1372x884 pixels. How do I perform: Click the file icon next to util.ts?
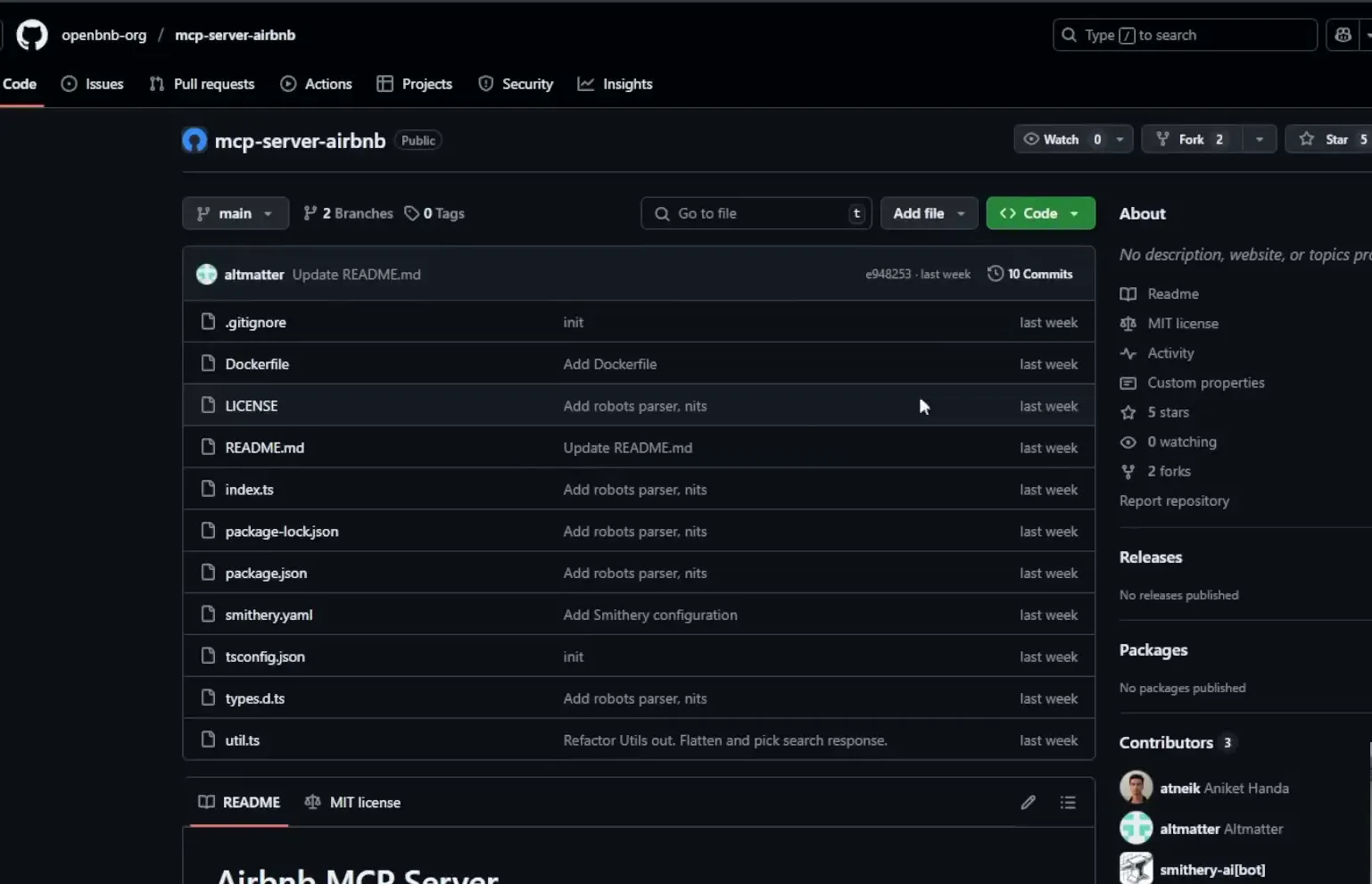click(x=208, y=739)
